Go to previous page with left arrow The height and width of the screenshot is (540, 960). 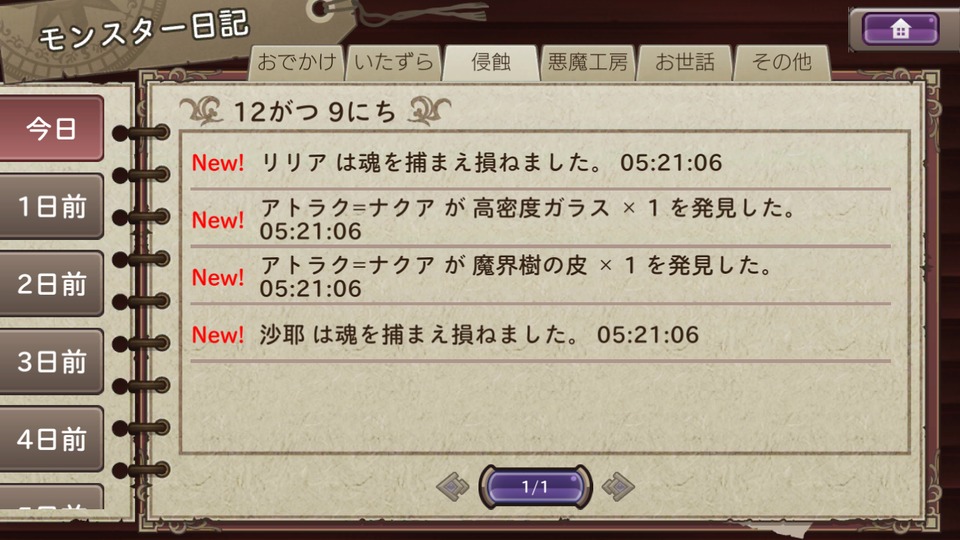pos(453,487)
